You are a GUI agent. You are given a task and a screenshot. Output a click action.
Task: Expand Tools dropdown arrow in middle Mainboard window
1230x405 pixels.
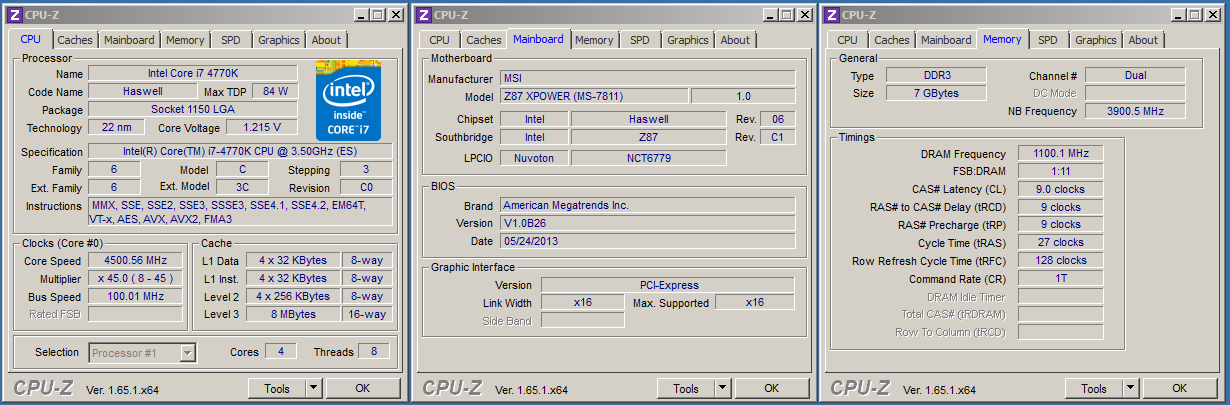click(722, 388)
